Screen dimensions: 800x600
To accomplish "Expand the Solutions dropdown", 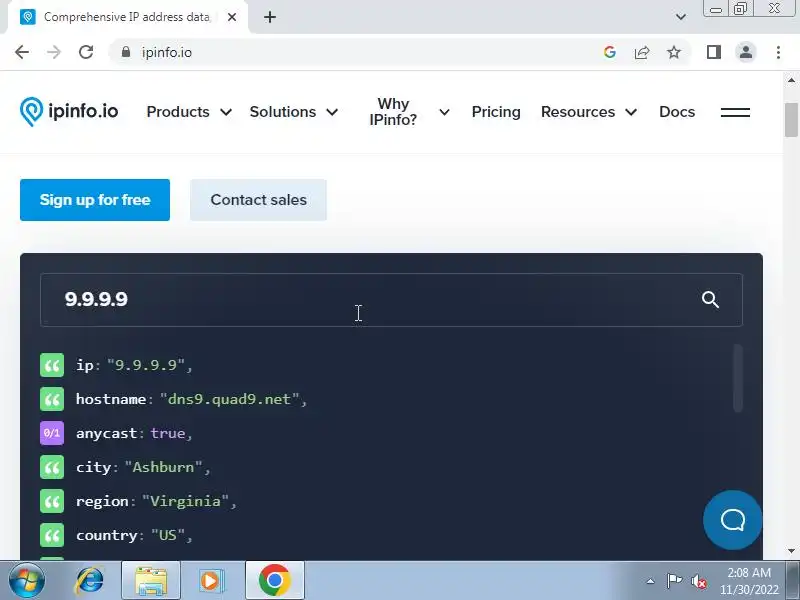I will pos(294,112).
